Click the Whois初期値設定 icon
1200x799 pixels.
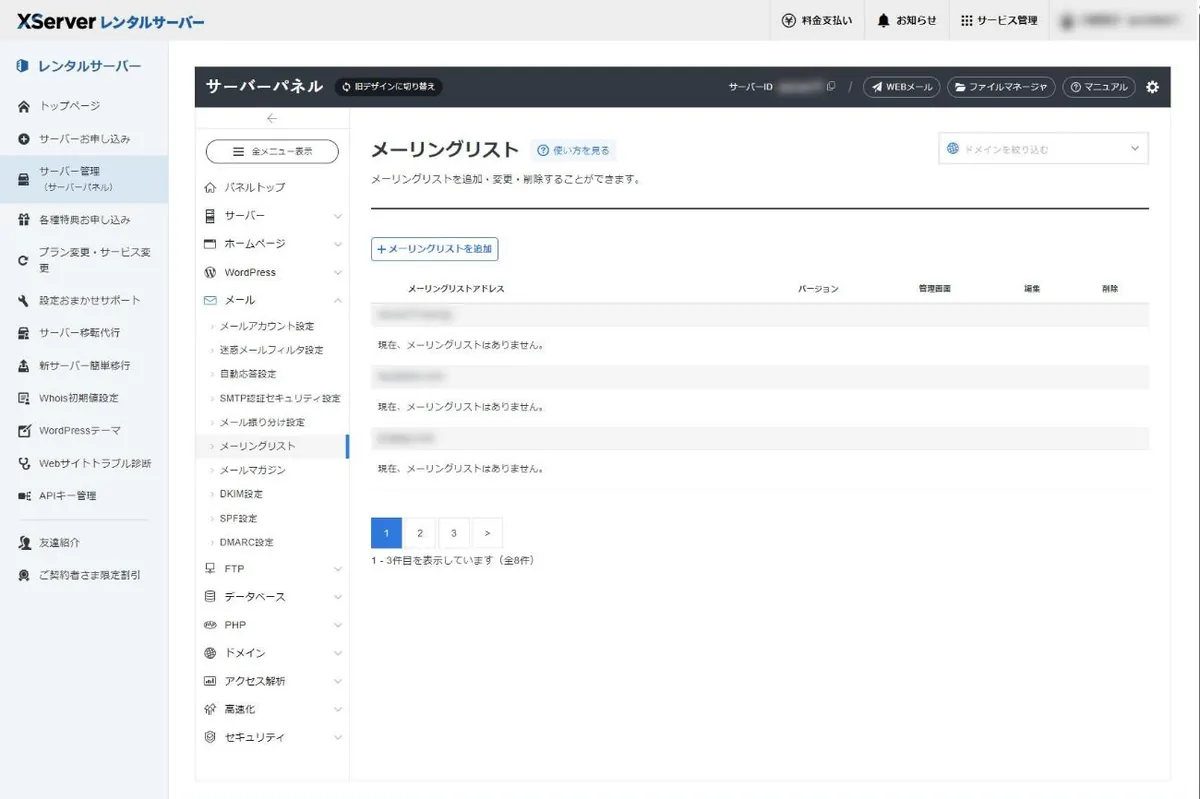pyautogui.click(x=24, y=398)
